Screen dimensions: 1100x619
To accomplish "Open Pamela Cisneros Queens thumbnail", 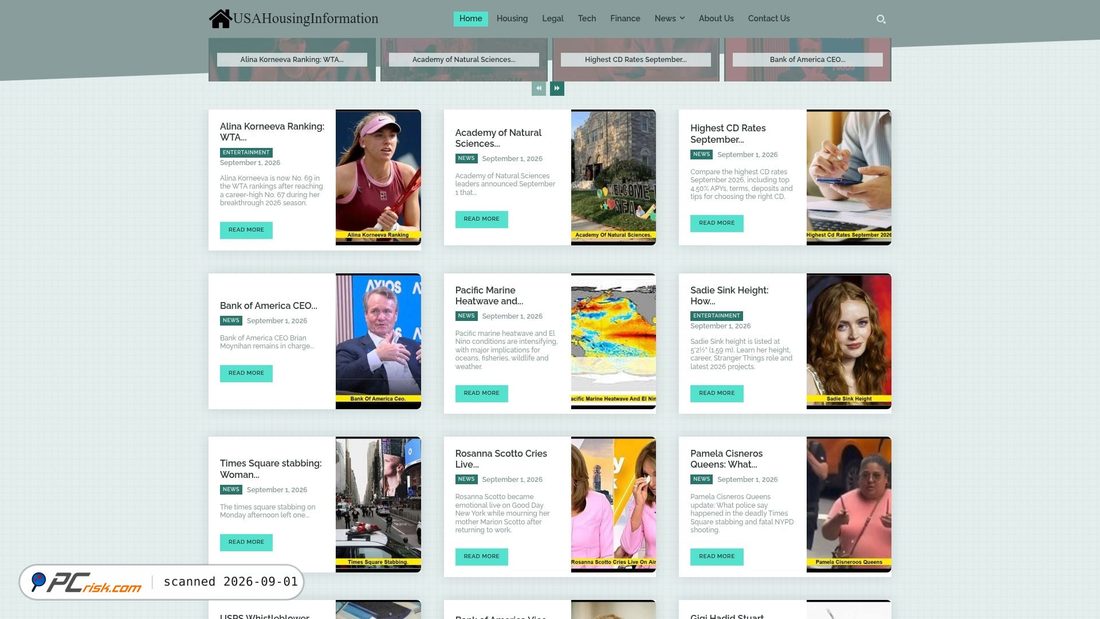I will (x=849, y=505).
